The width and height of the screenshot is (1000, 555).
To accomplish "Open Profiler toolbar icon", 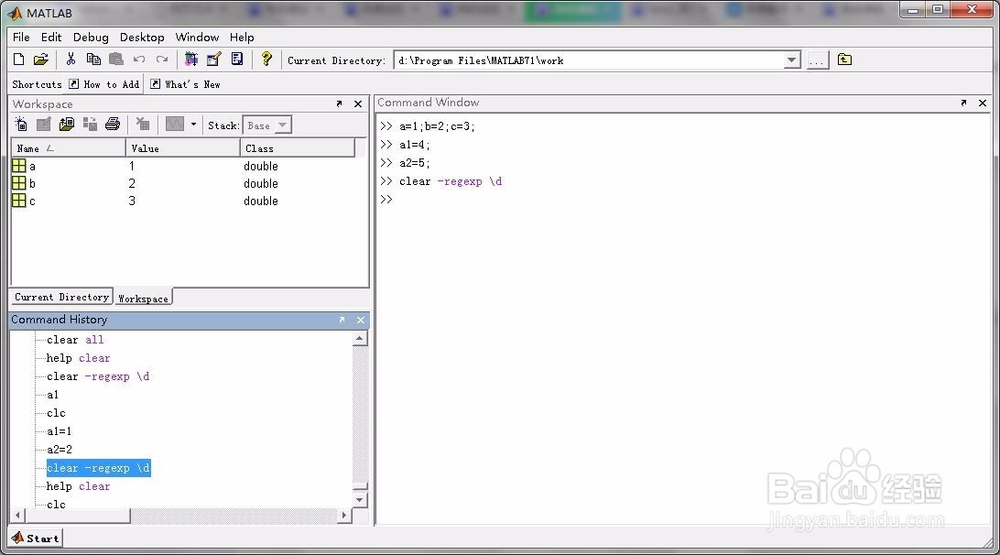I will [237, 59].
